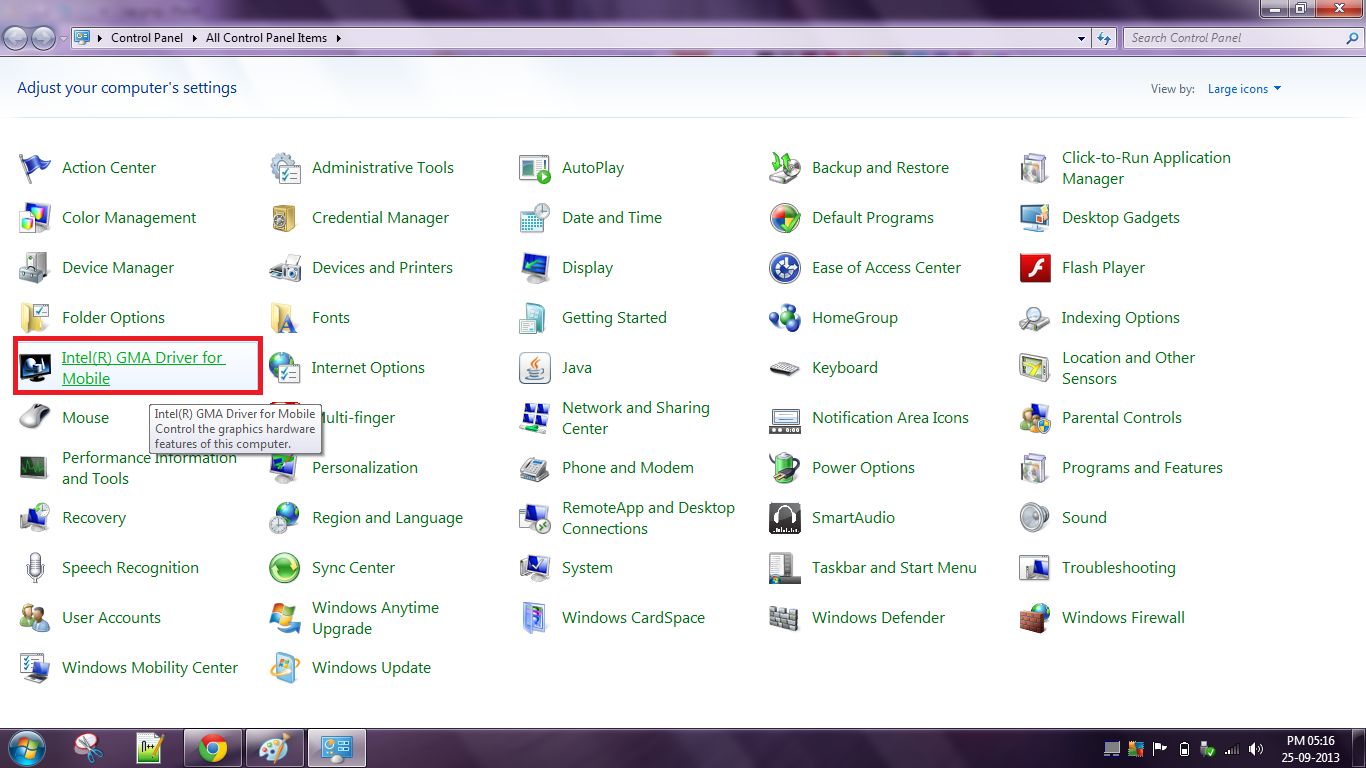Click the AutoPlay icon
Viewport: 1366px width, 768px height.
pyautogui.click(x=535, y=168)
